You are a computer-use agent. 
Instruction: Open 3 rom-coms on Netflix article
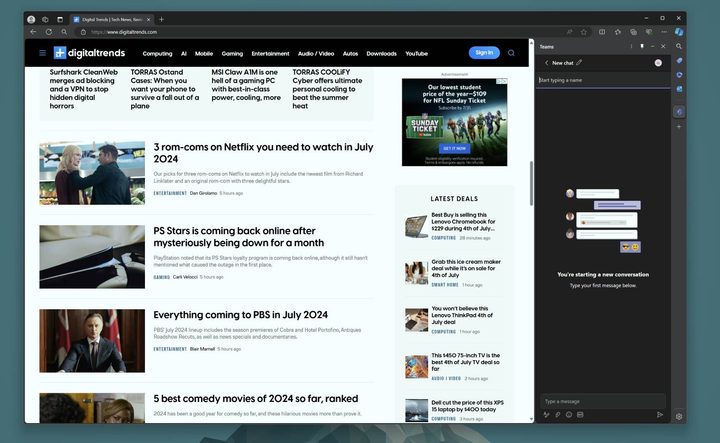[263, 153]
